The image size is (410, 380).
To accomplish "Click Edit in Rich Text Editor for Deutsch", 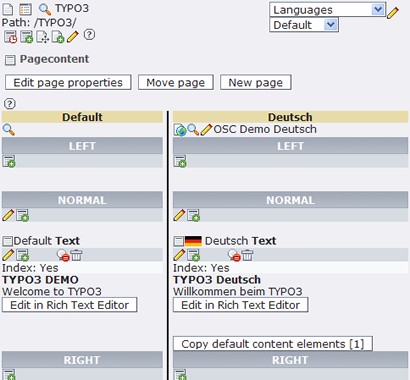I will pyautogui.click(x=240, y=305).
